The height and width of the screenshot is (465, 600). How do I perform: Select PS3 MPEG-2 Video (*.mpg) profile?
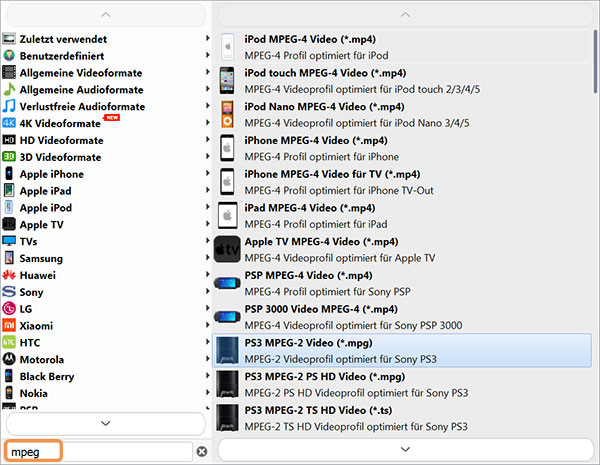coord(402,350)
